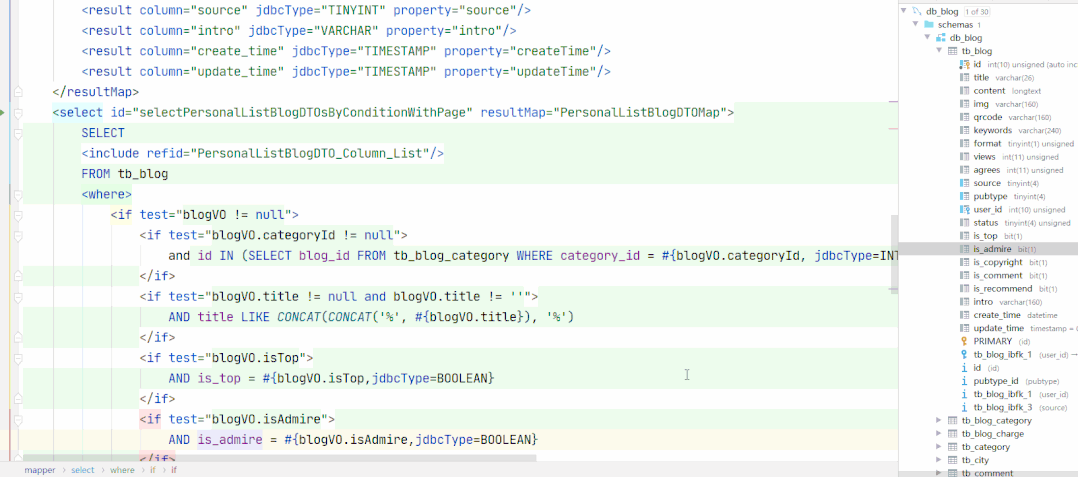Screen dimensions: 1078x477
Task: Click the tb_blog_category table icon
Action: point(953,421)
